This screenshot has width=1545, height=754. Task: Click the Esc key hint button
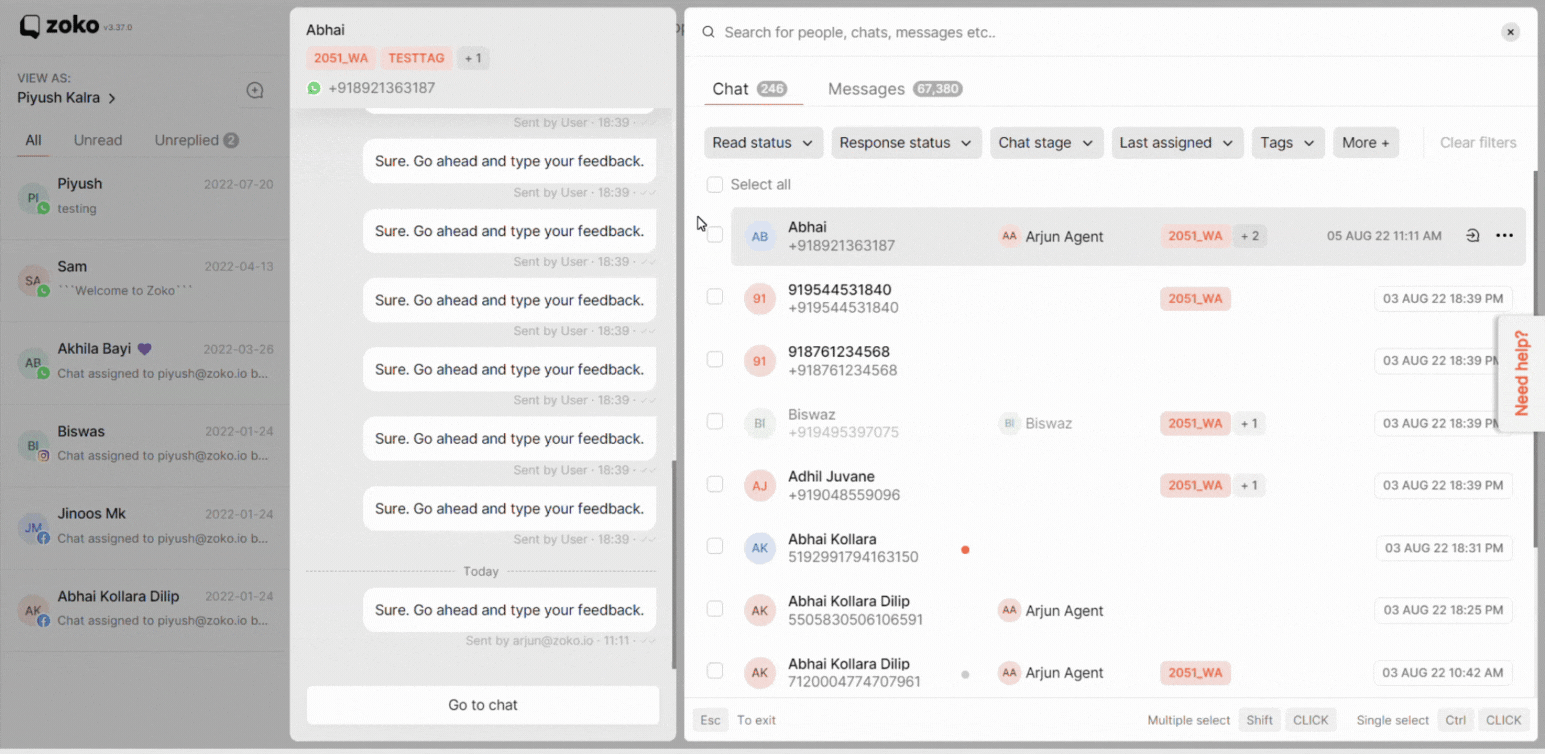[x=710, y=720]
